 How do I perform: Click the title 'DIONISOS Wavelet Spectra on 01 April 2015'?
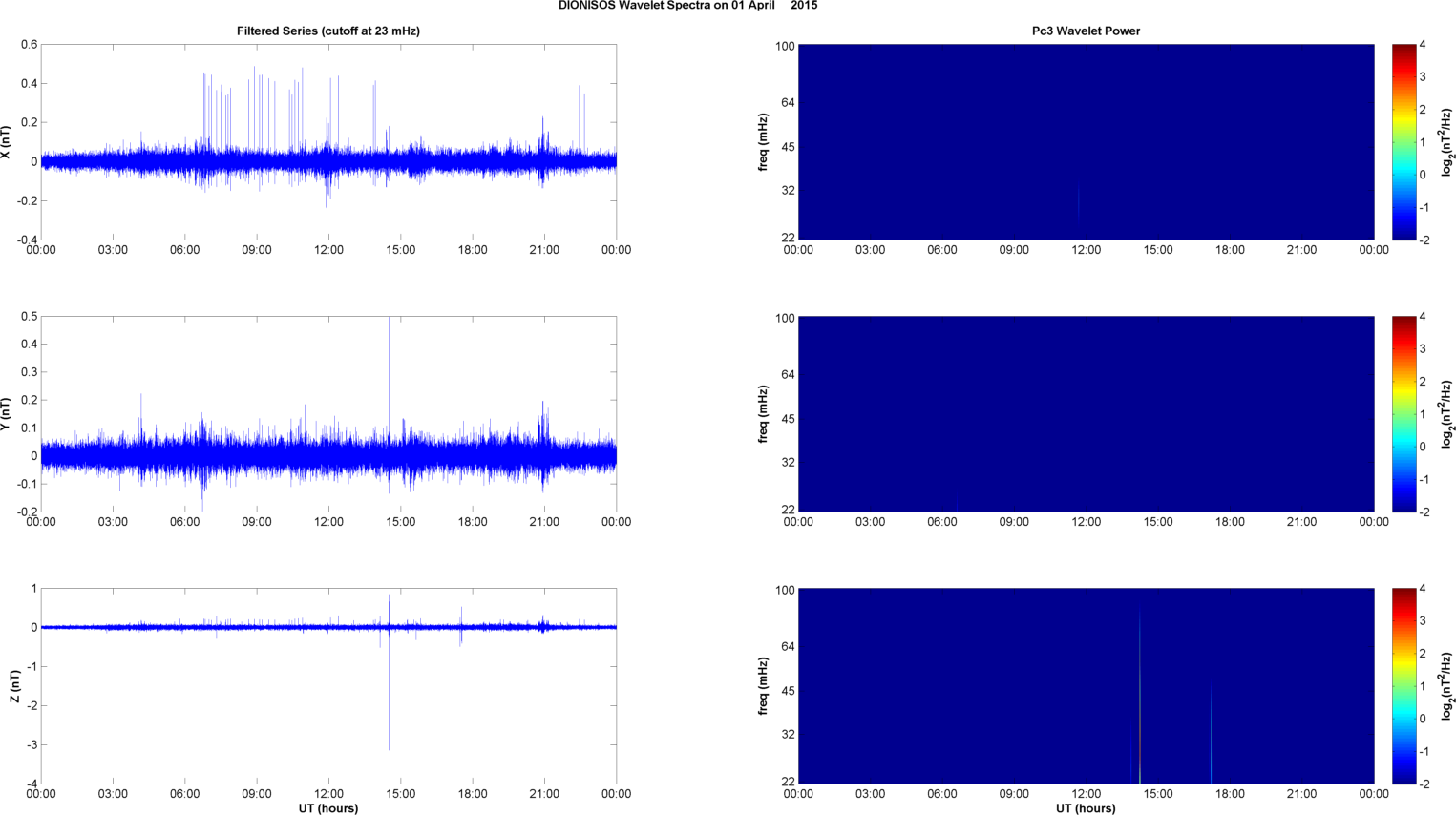687,6
